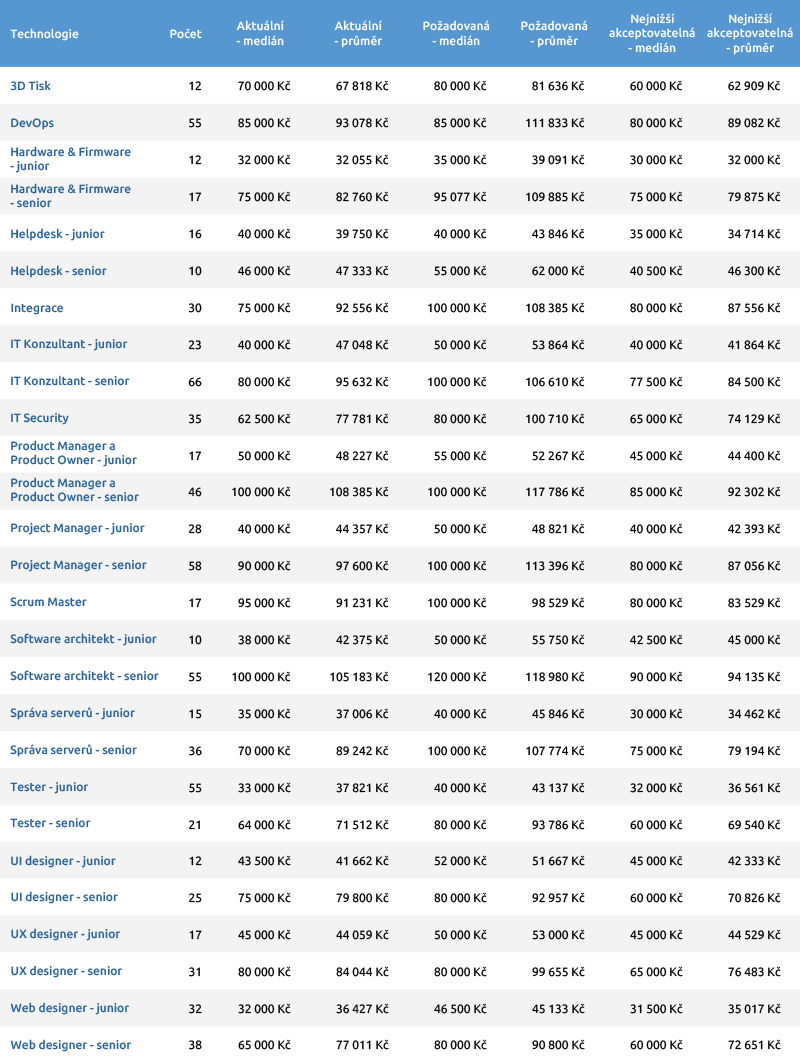This screenshot has width=800, height=1064.
Task: Open Správa serverů - junior link
Action: tap(73, 712)
